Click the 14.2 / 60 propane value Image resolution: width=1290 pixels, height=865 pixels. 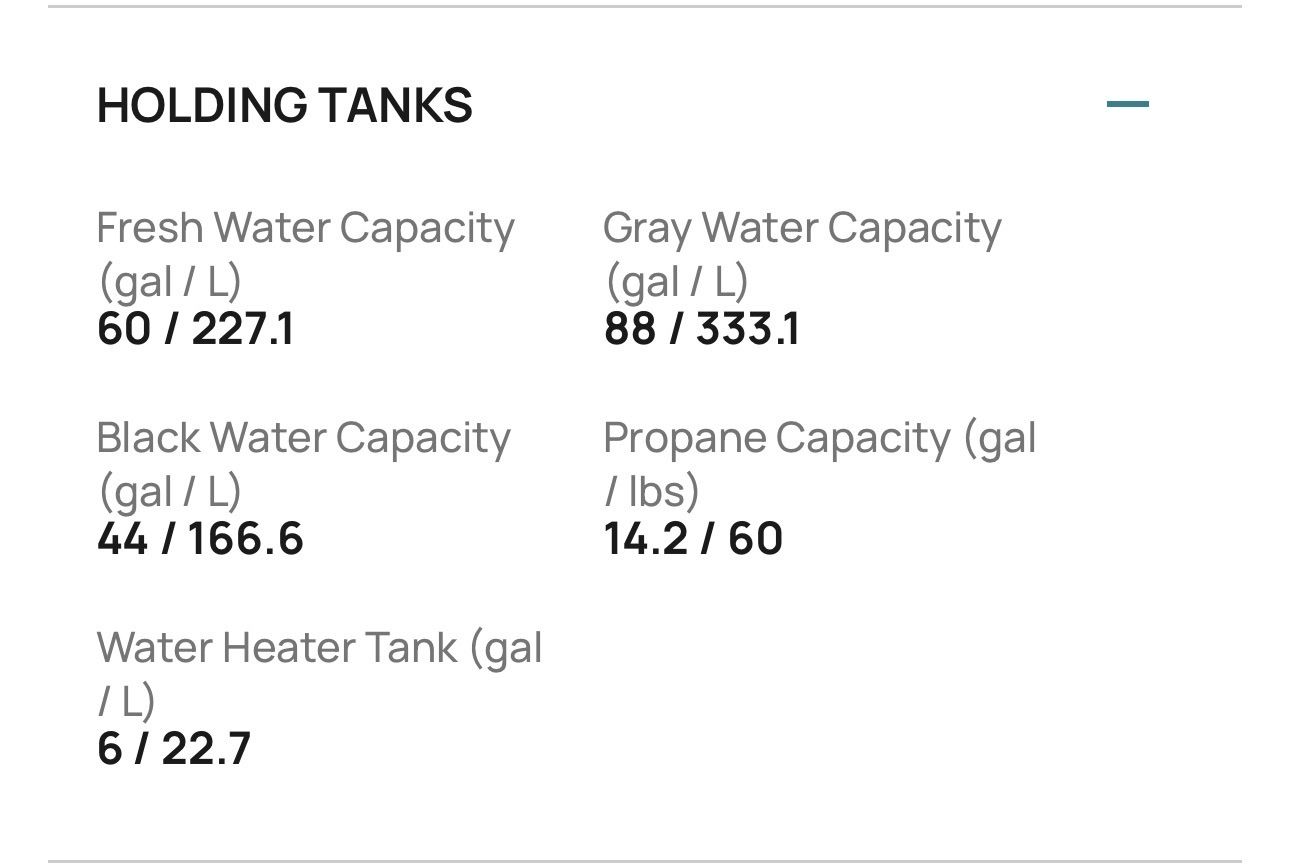[x=693, y=540]
